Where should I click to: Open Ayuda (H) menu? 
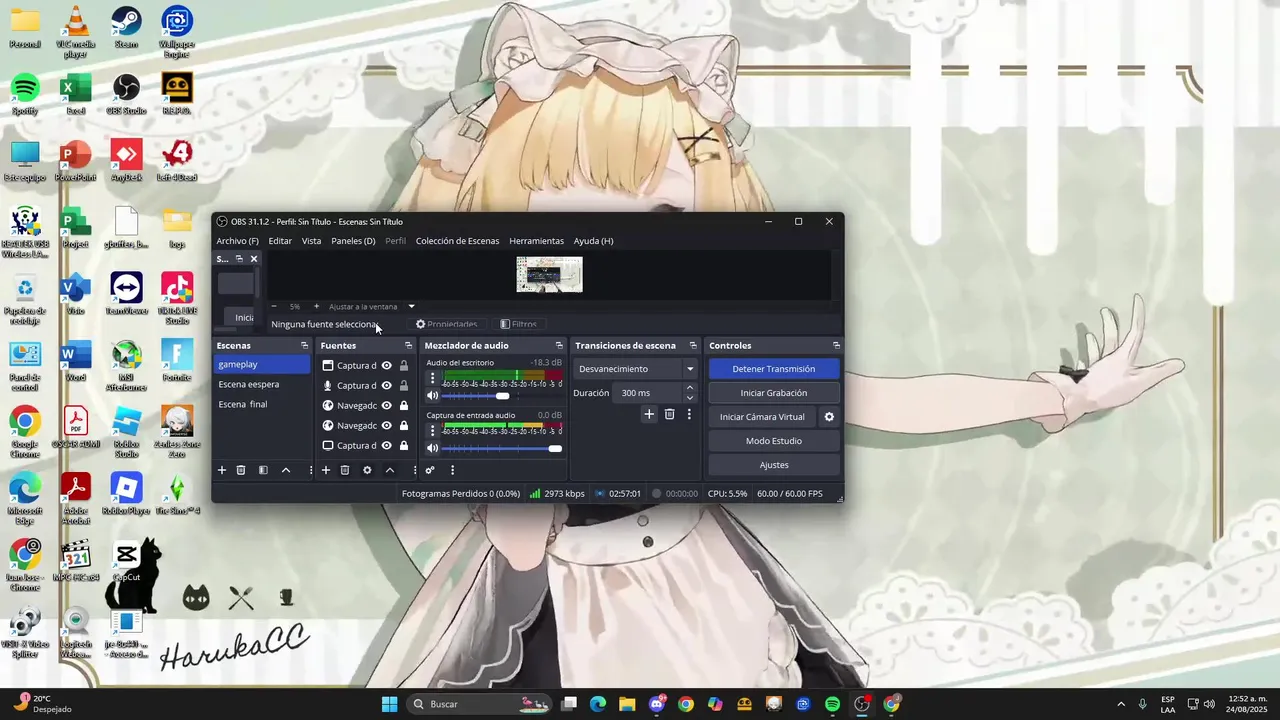(x=593, y=241)
